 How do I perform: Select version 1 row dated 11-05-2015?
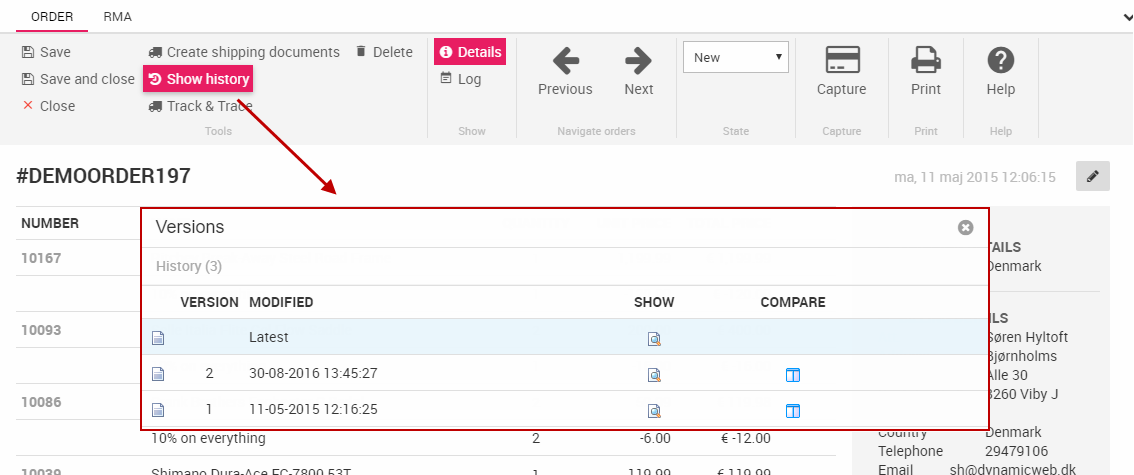click(x=312, y=410)
